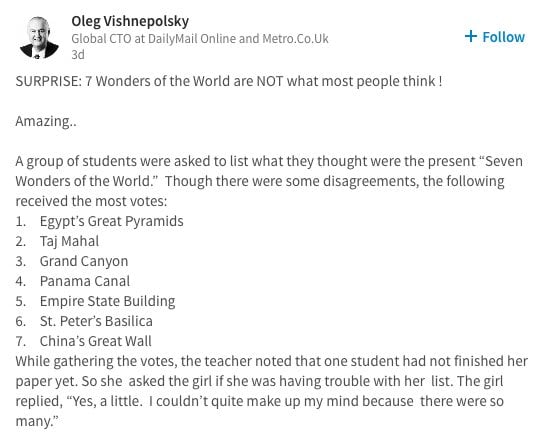
Task: Click the list item Taj Mahal
Action: click(x=69, y=241)
